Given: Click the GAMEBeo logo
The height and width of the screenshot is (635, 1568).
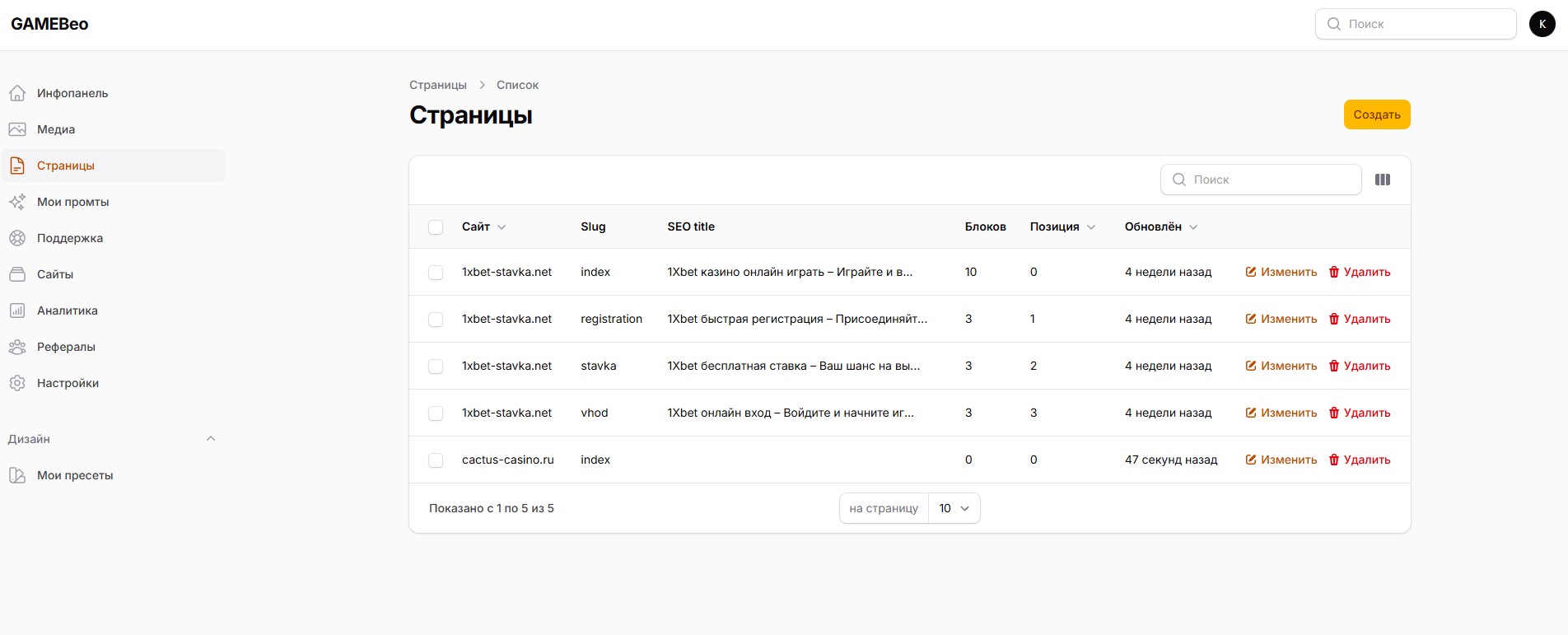Looking at the screenshot, I should coord(49,24).
